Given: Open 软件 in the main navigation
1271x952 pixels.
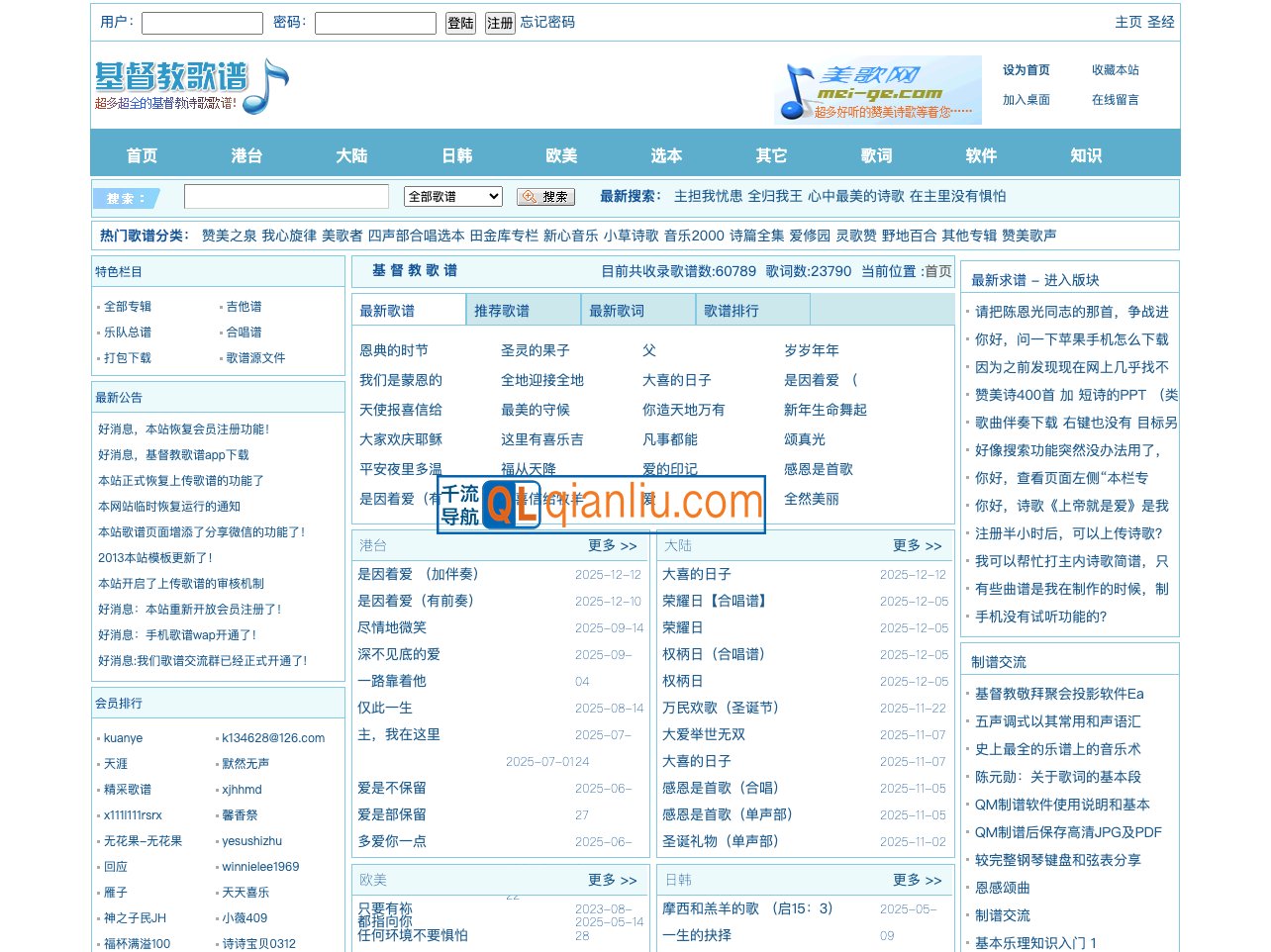Looking at the screenshot, I should (x=981, y=155).
